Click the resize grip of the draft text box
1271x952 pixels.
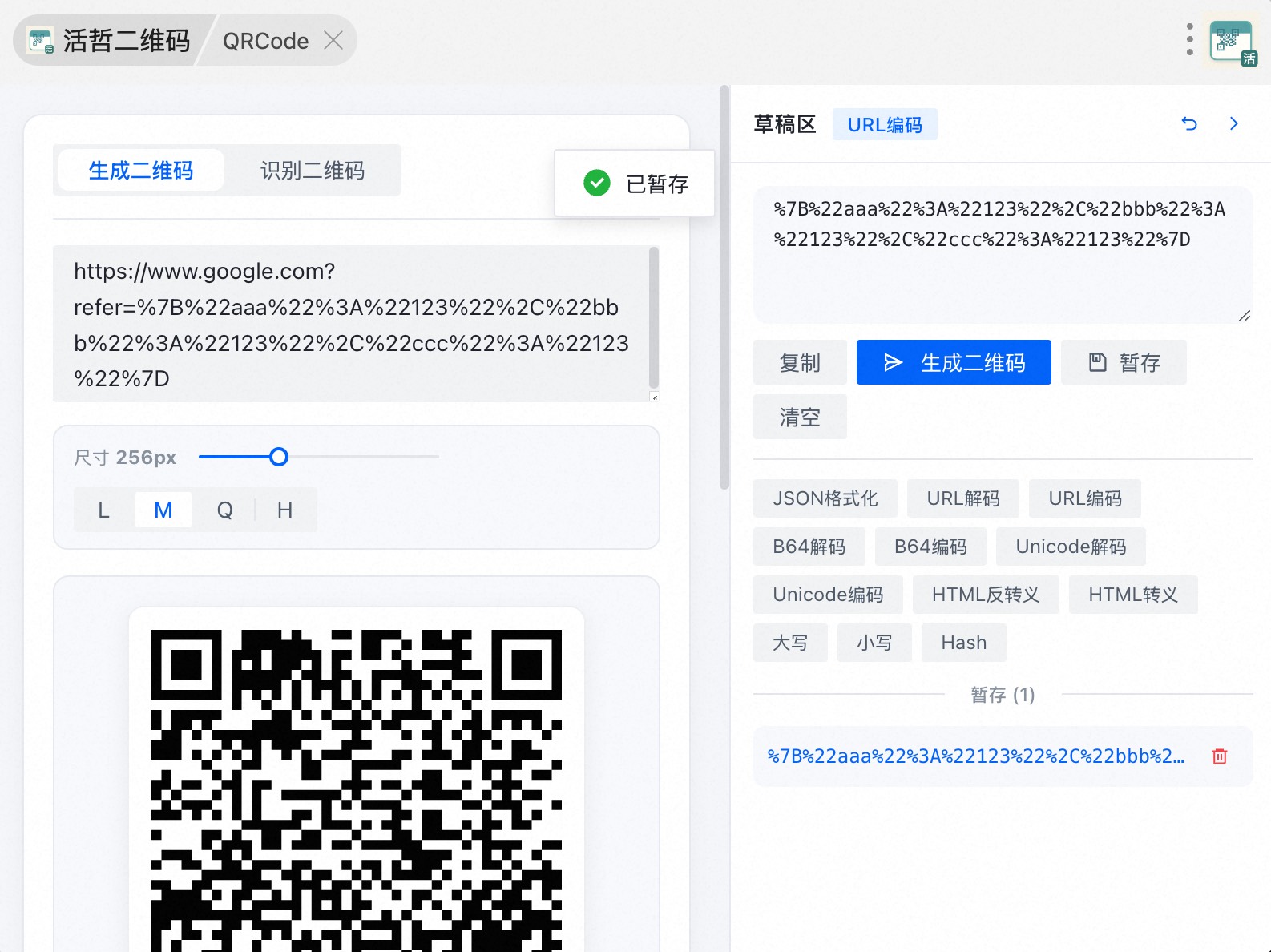click(x=1245, y=316)
